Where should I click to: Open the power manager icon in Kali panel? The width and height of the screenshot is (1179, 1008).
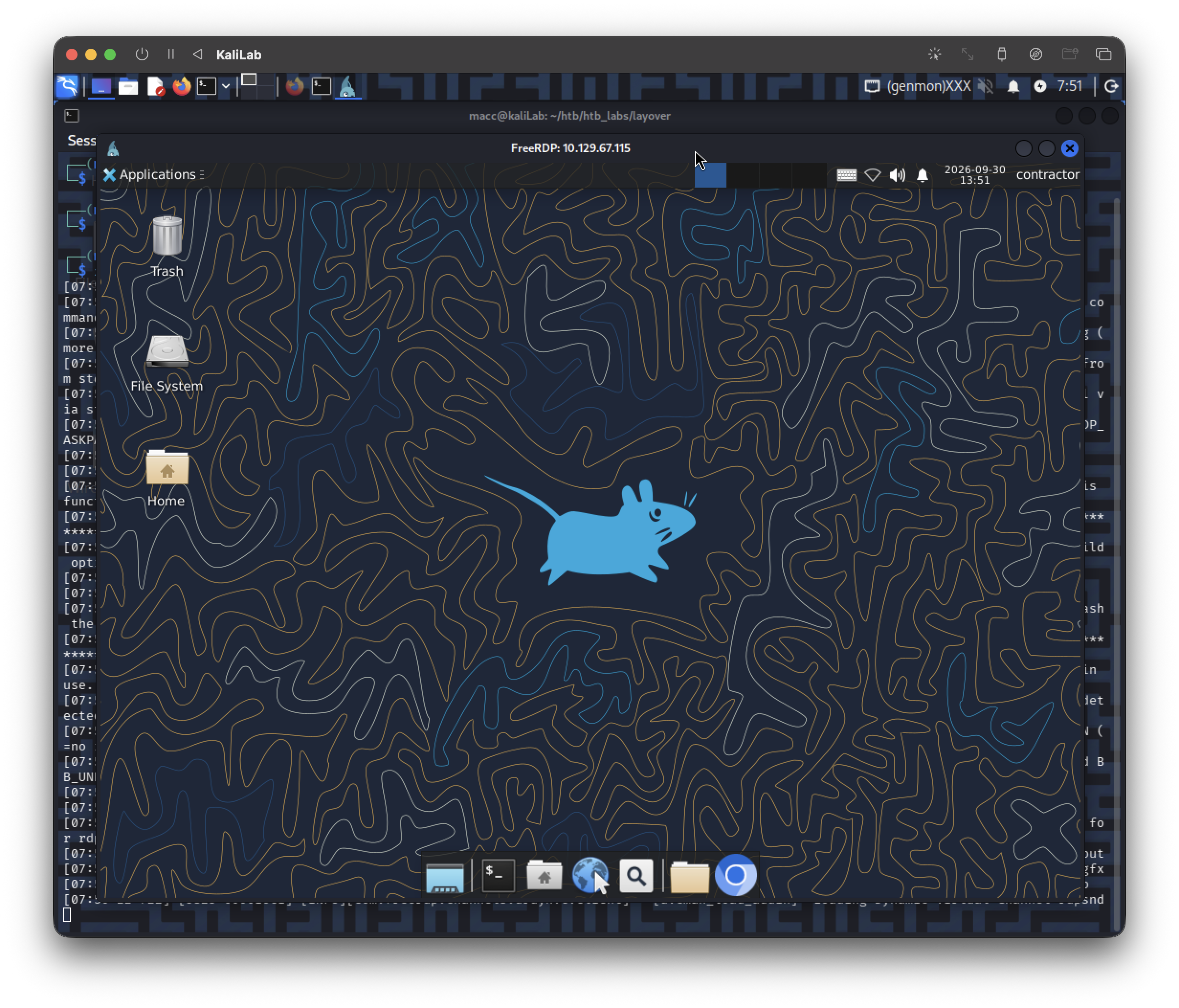[x=1040, y=87]
